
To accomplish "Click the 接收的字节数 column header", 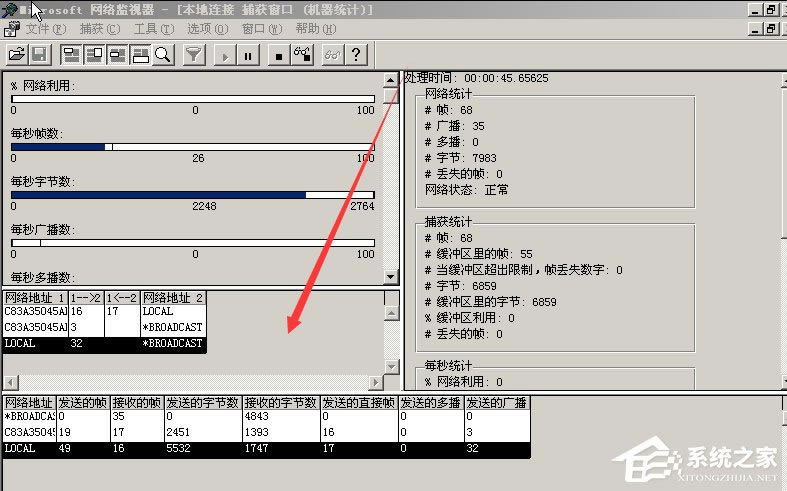I will 281,403.
